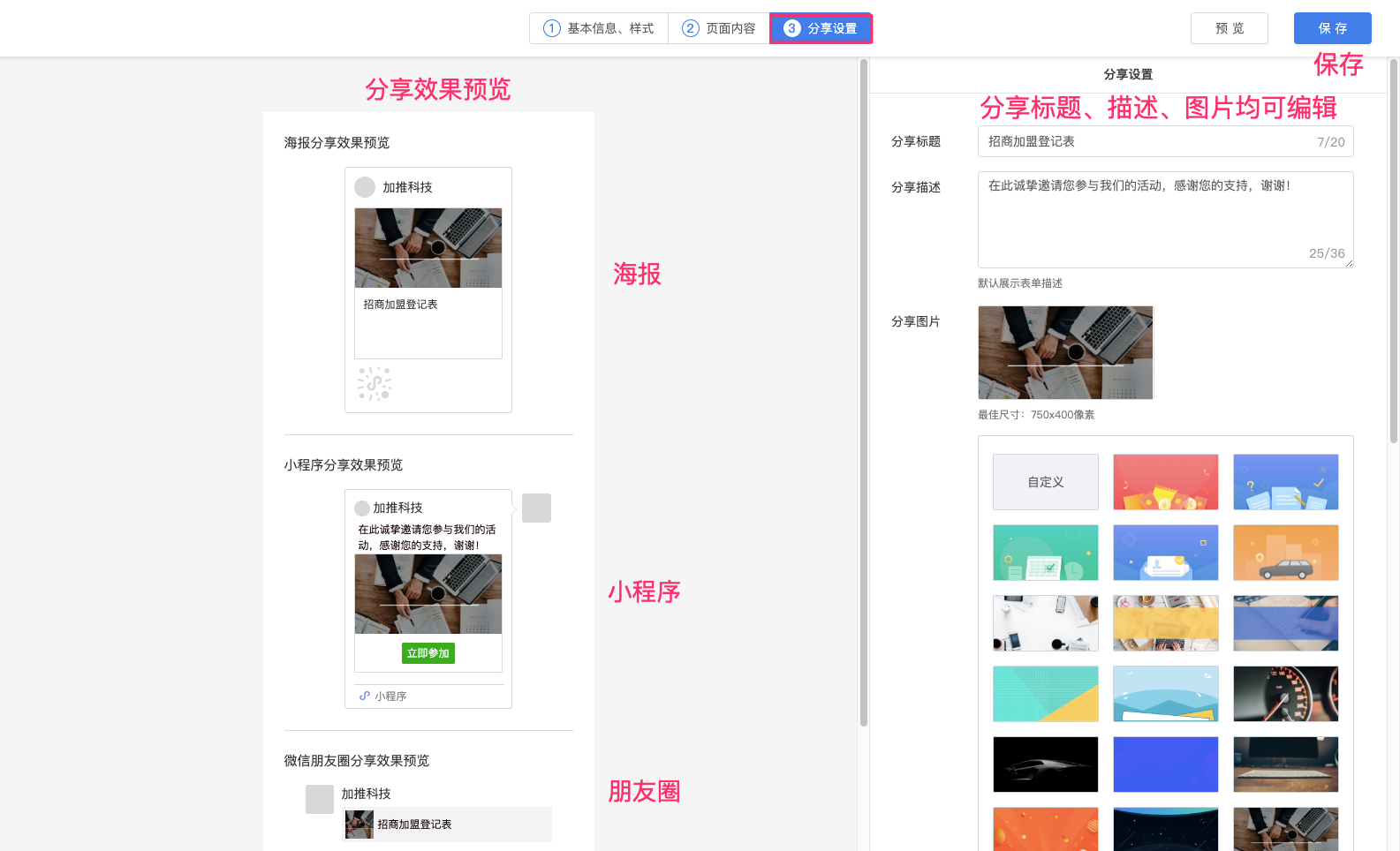Select the black car silhouette image
Image resolution: width=1400 pixels, height=851 pixels.
(x=1046, y=764)
